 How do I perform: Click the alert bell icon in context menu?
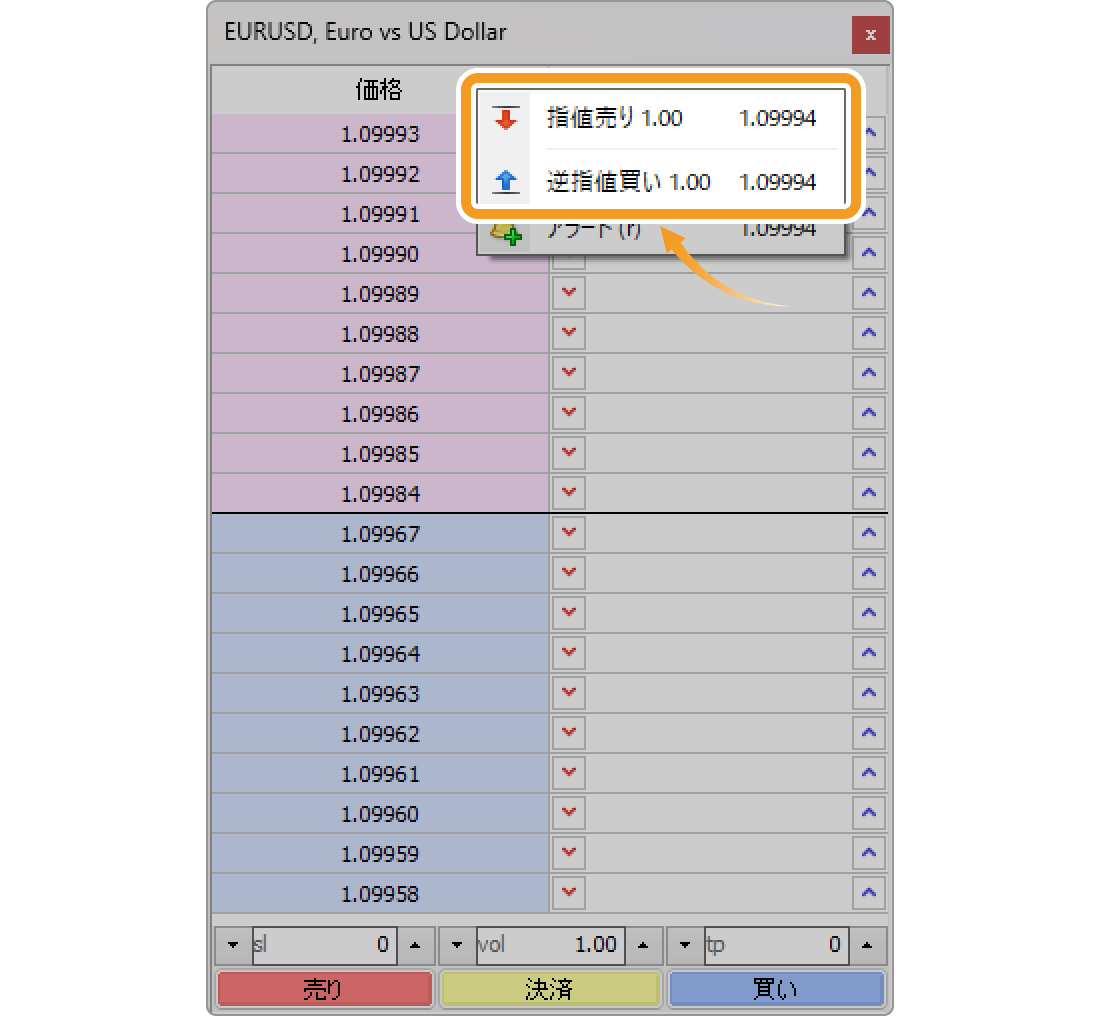tap(505, 233)
